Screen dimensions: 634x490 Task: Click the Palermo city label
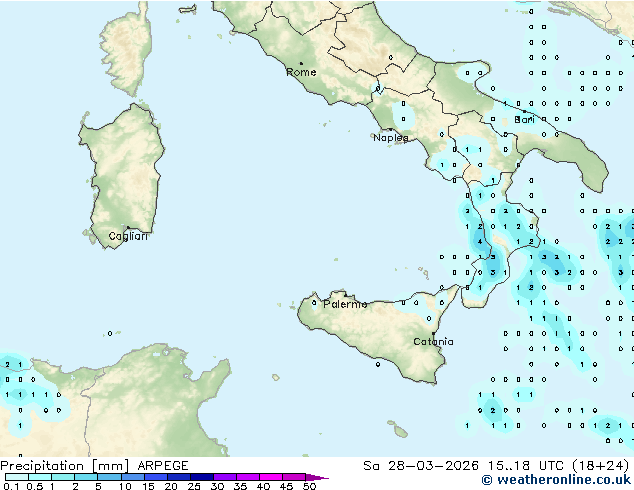point(345,304)
